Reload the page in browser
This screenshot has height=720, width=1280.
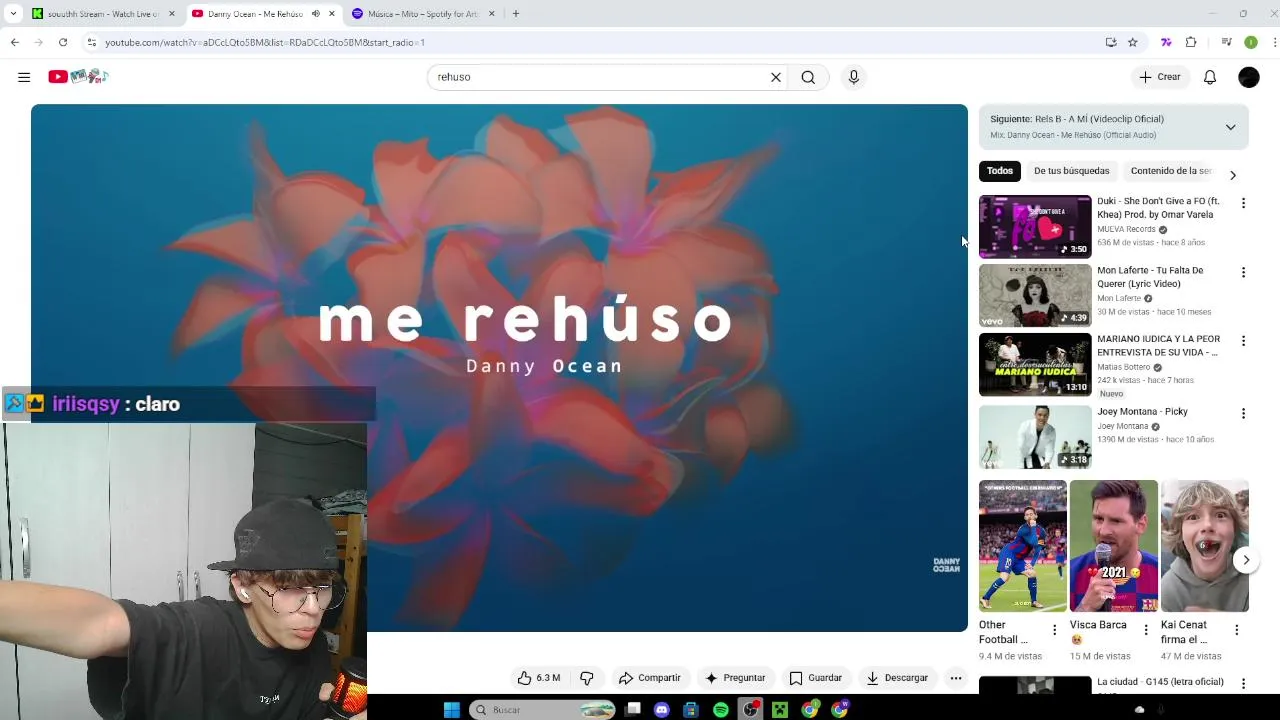(x=63, y=42)
